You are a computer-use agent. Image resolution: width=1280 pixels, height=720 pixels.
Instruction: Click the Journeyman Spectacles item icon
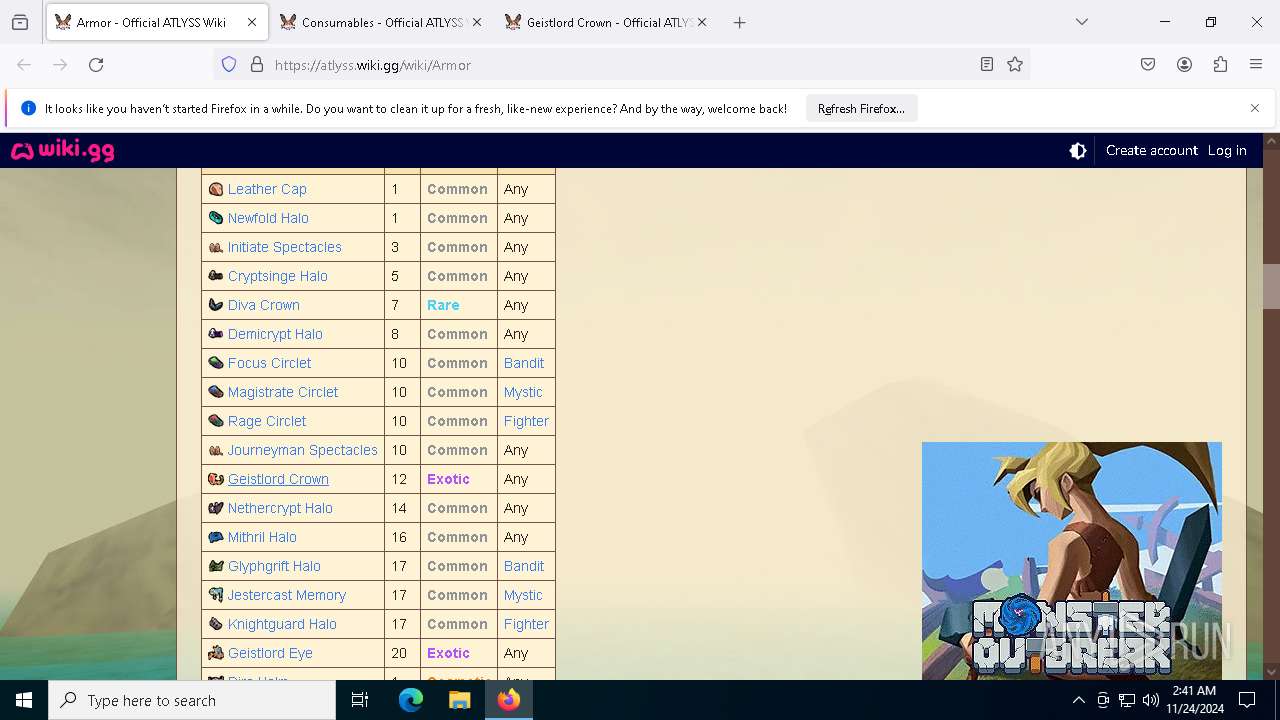click(216, 450)
